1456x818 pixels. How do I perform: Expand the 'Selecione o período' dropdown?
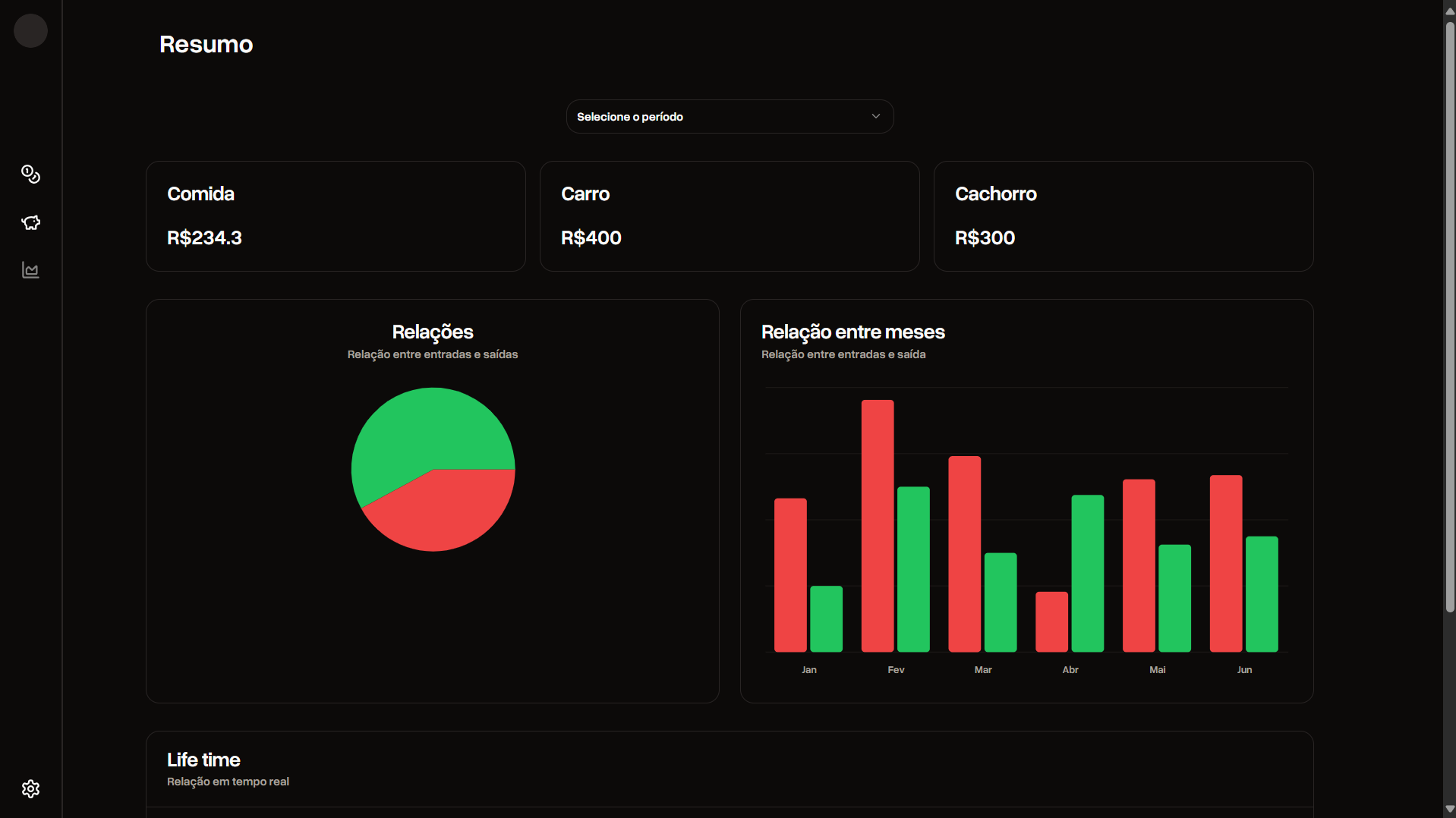pyautogui.click(x=730, y=117)
